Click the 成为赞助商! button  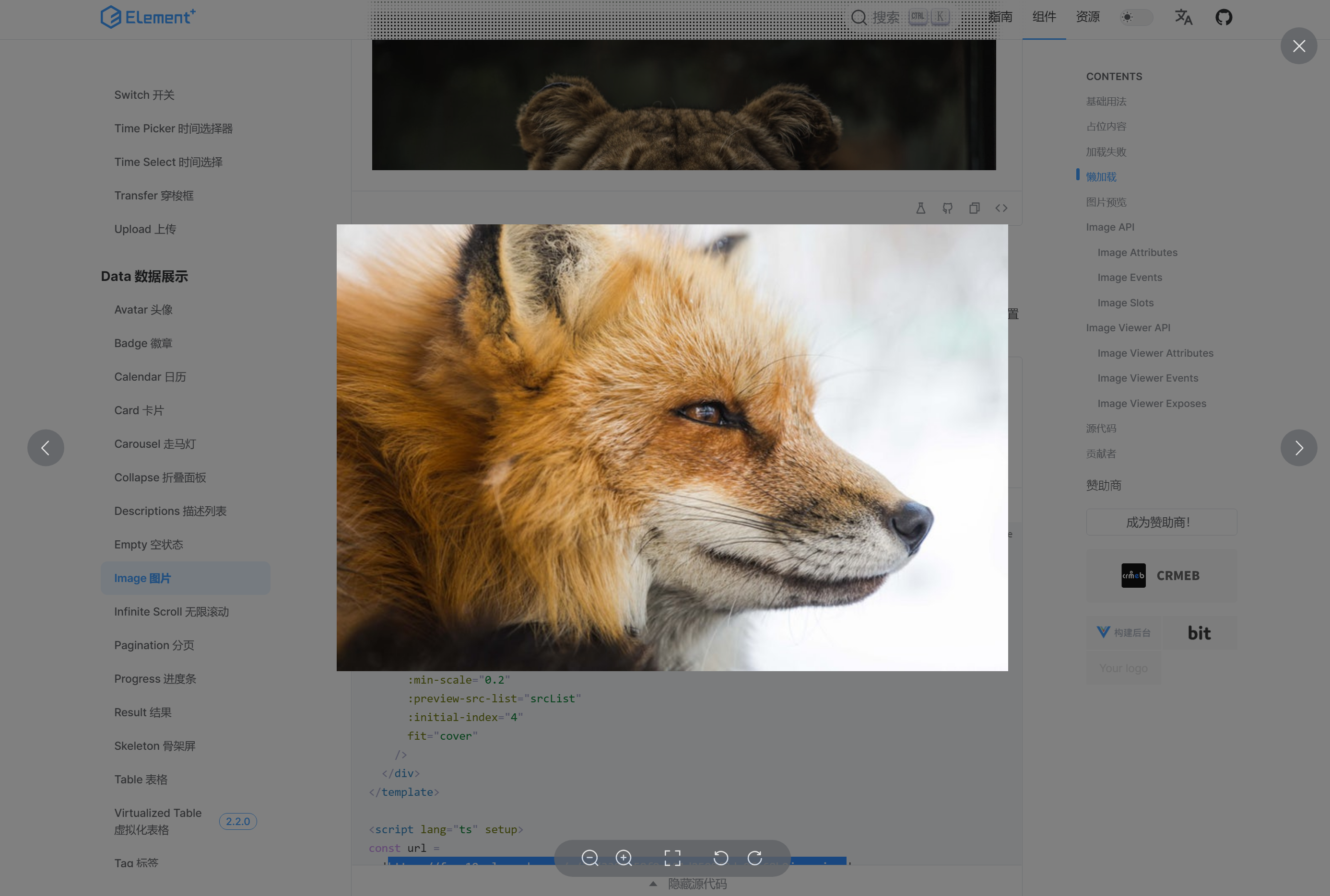point(1161,522)
